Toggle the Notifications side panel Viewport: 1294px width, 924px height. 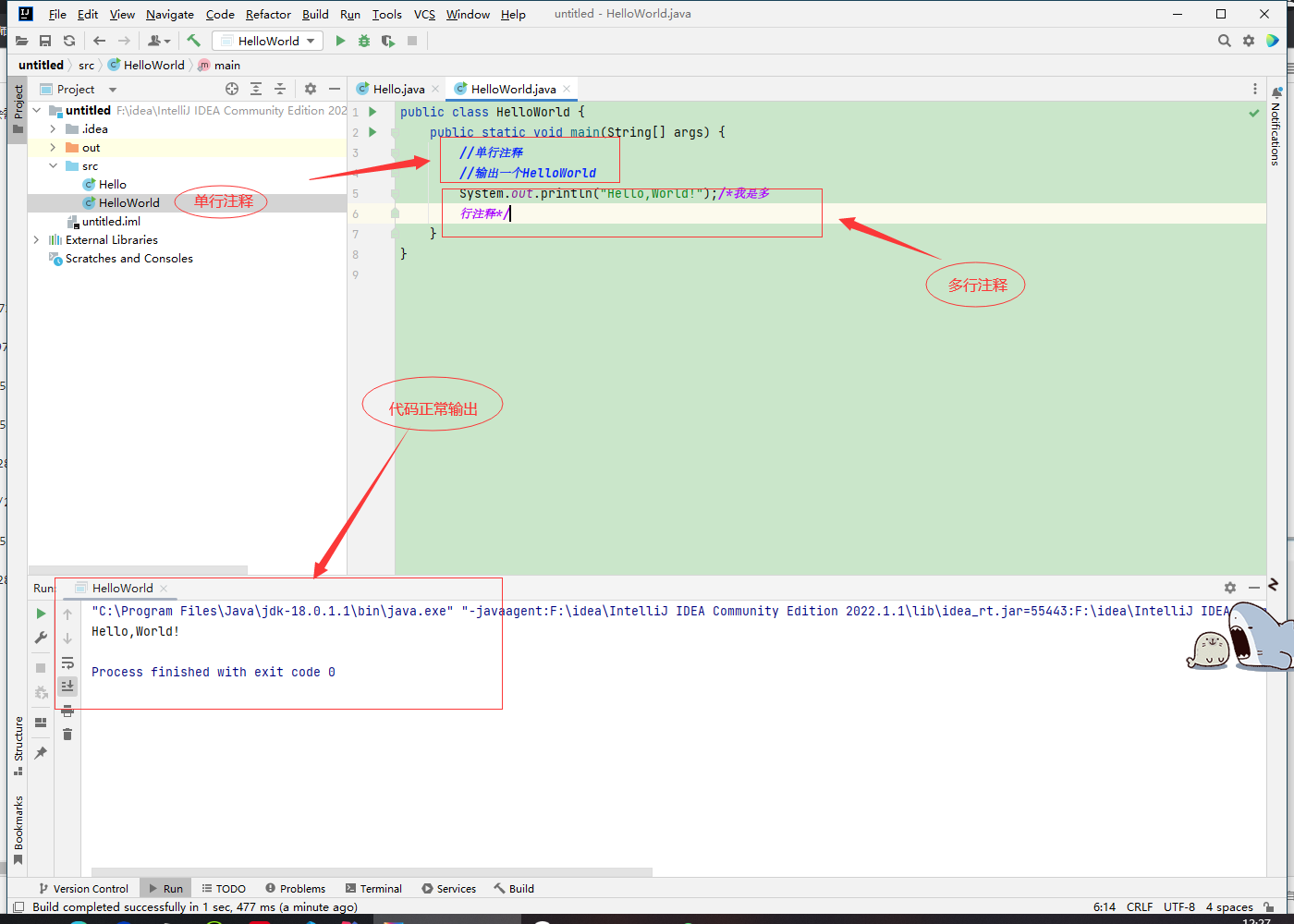(1276, 127)
